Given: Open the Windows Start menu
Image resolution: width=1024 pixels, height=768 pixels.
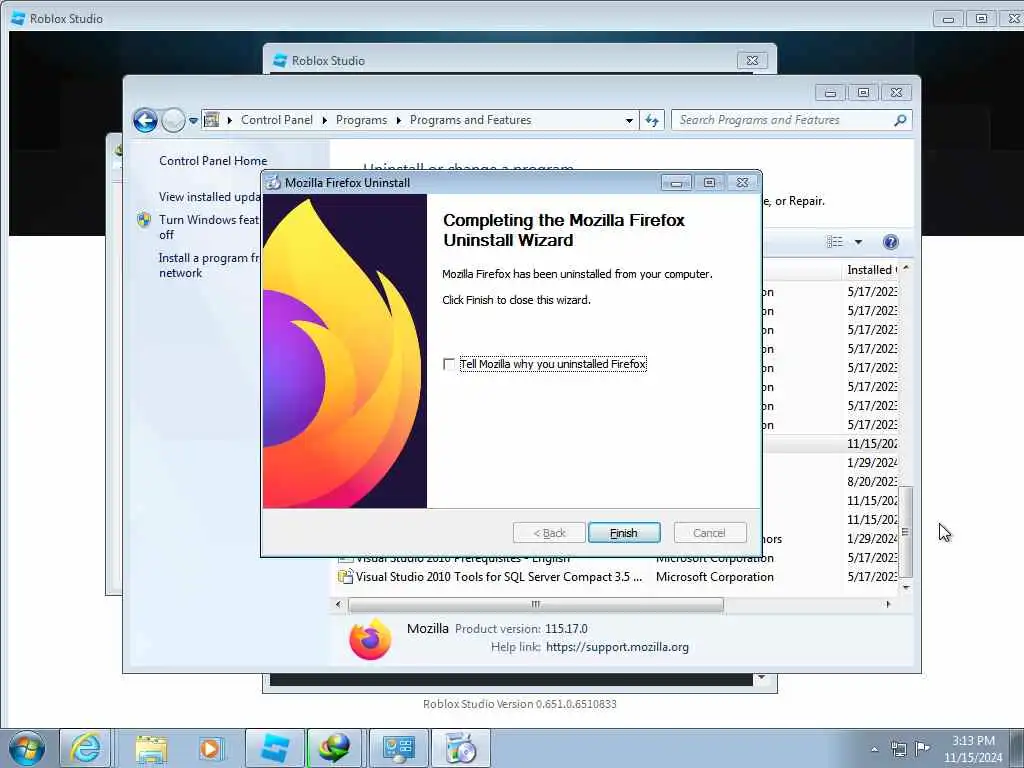Looking at the screenshot, I should coord(26,748).
